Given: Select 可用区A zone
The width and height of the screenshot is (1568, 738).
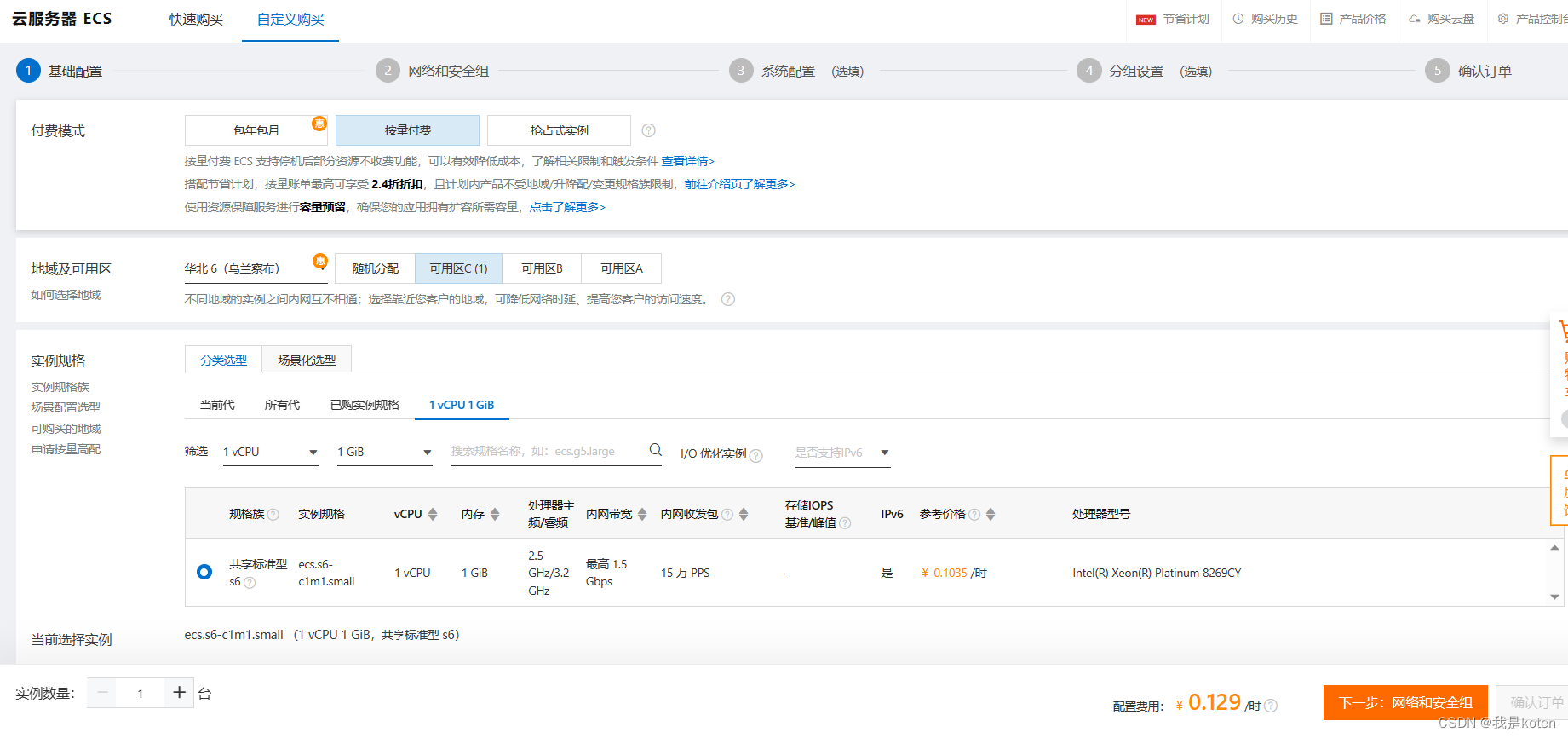Looking at the screenshot, I should coord(622,268).
